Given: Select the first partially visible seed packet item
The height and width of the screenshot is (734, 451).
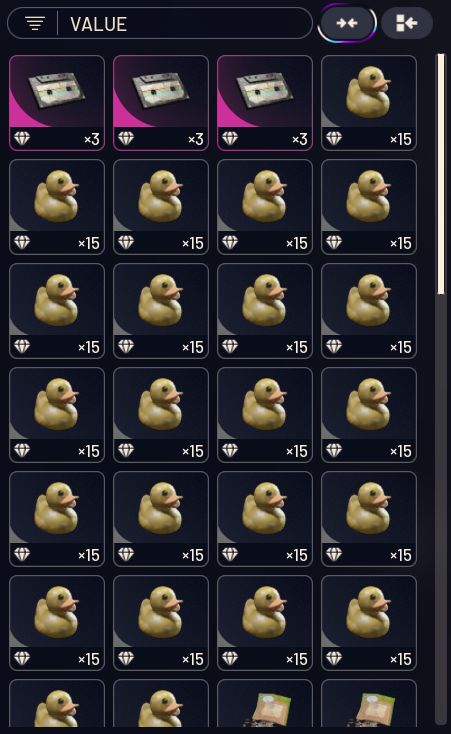Looking at the screenshot, I should pyautogui.click(x=265, y=703).
